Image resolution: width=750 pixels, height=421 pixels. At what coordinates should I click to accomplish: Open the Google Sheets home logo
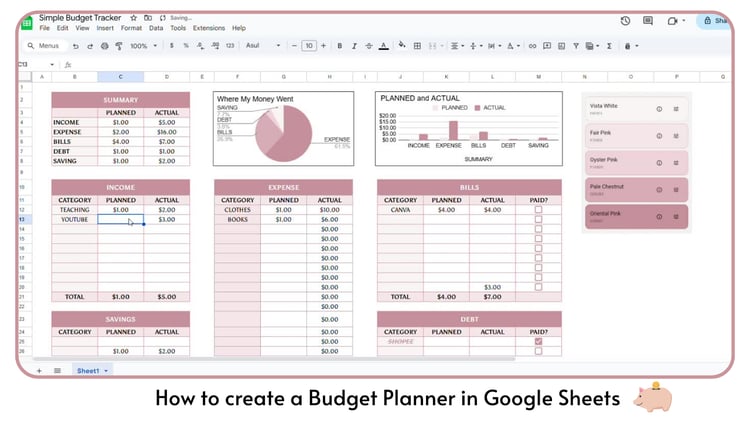point(26,22)
